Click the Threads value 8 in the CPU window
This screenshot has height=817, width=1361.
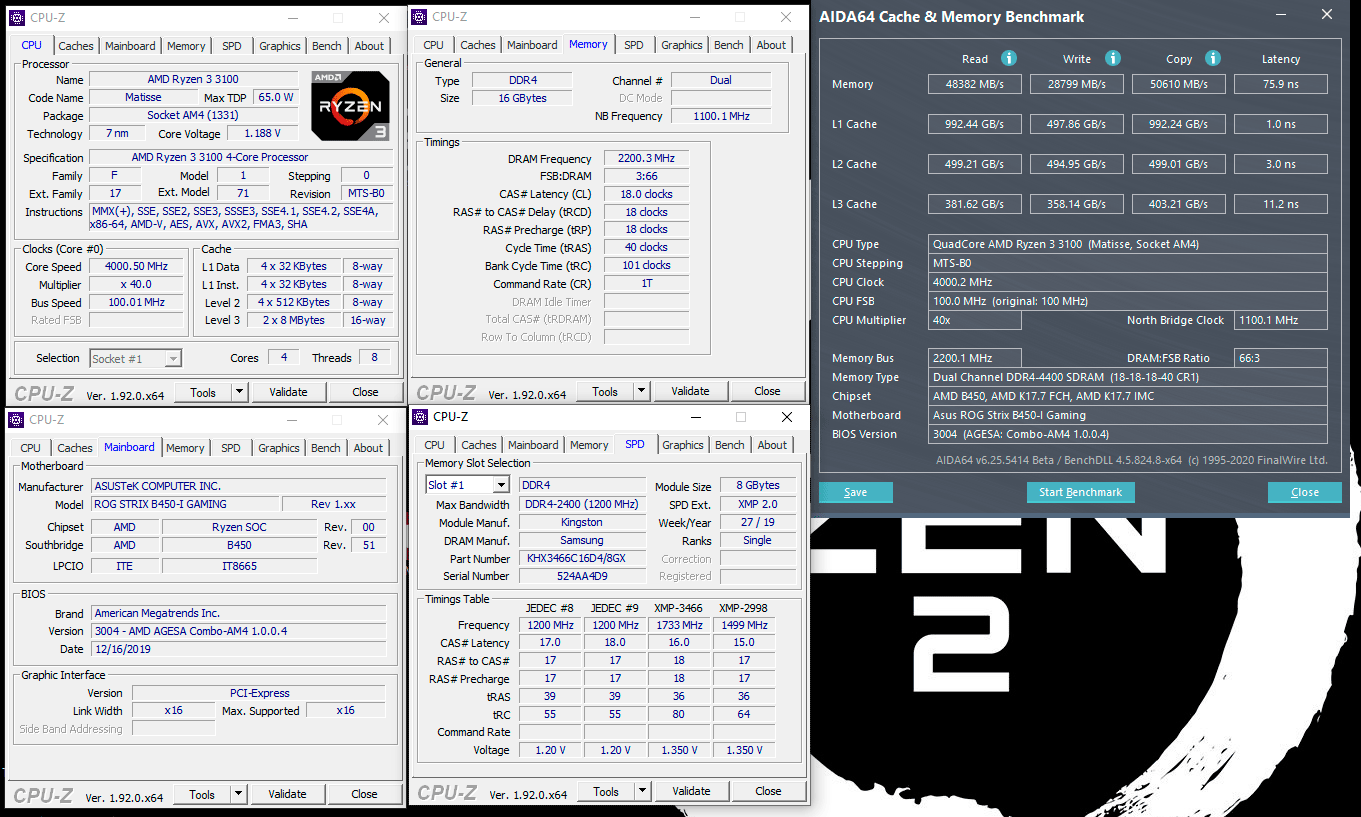(x=374, y=358)
